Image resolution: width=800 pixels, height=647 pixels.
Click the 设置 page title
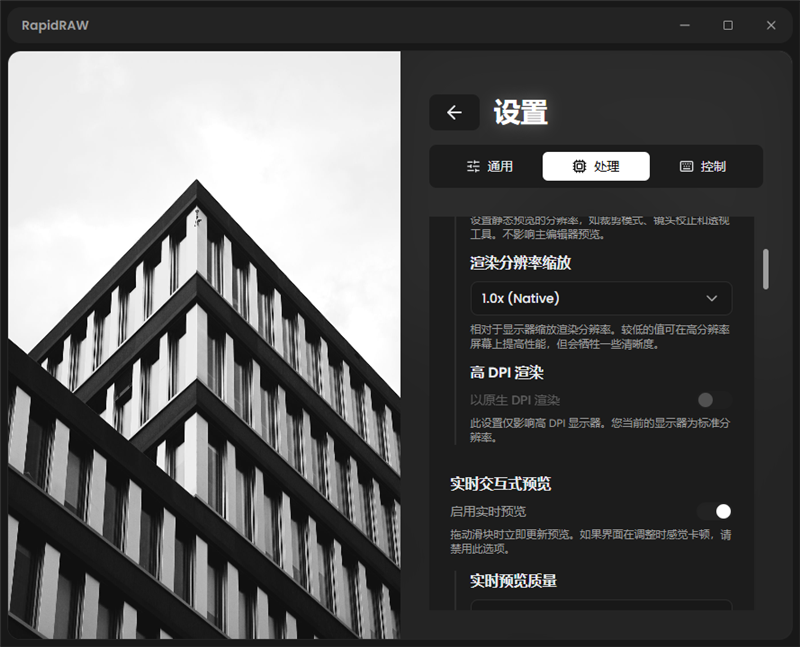tap(520, 112)
